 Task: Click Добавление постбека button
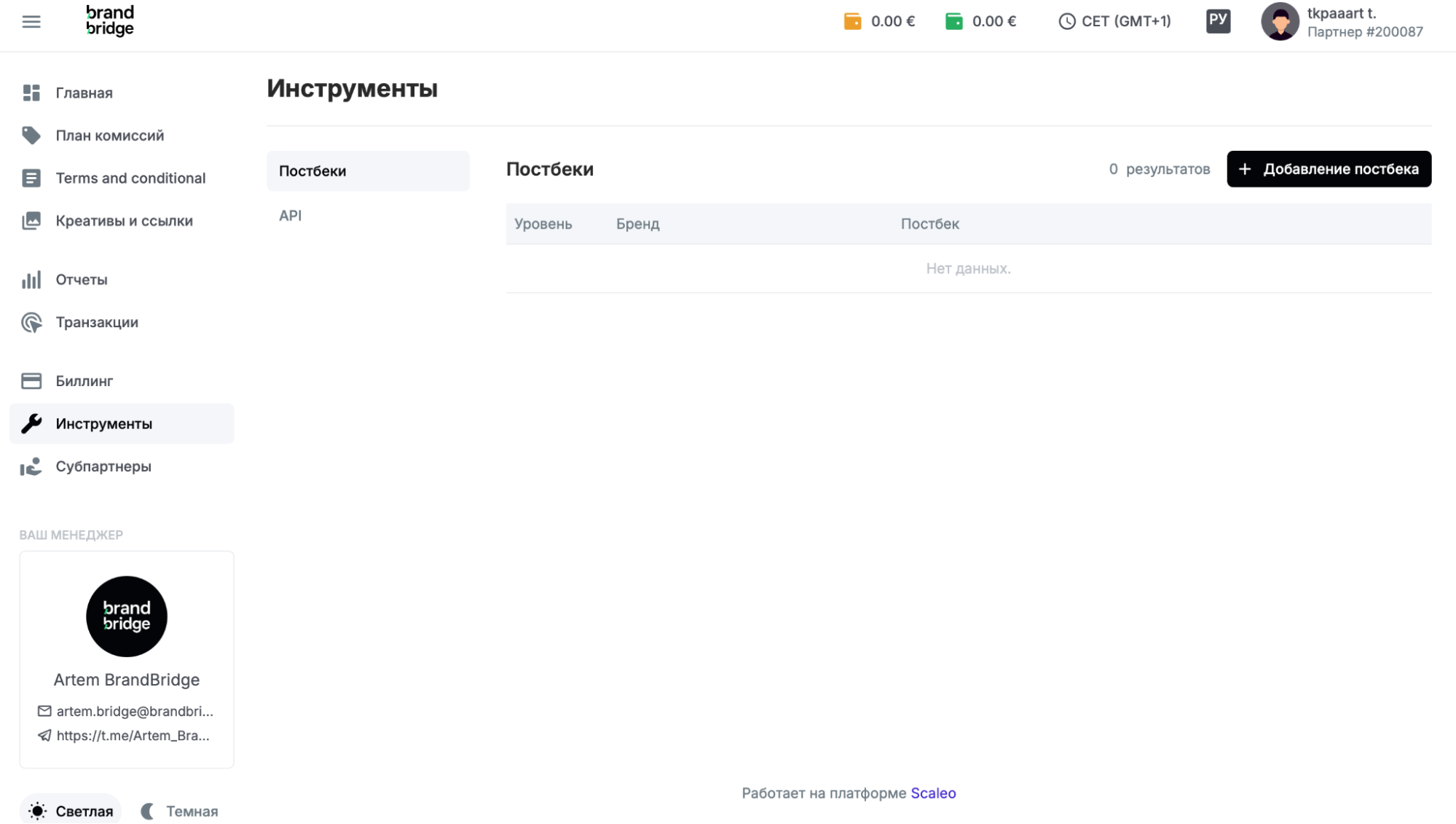tap(1329, 169)
